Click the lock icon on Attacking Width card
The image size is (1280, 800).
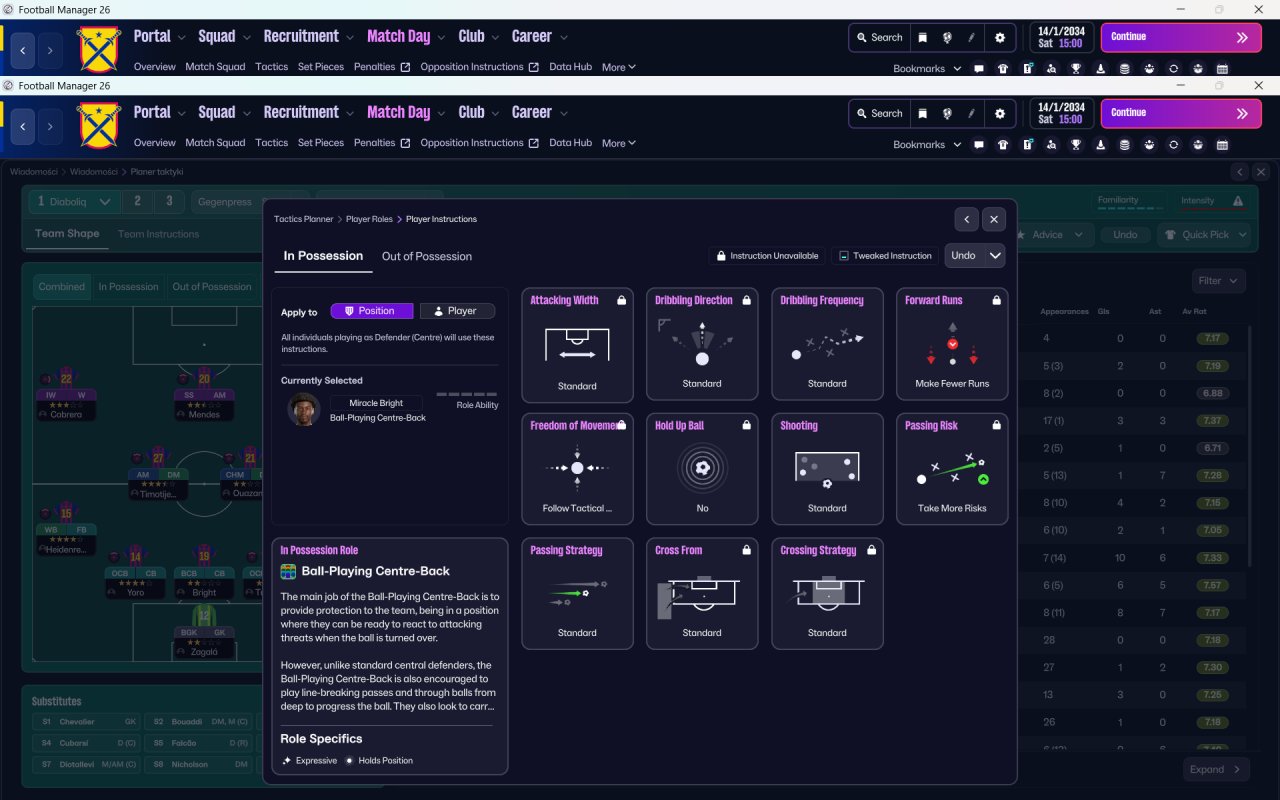[x=621, y=300]
